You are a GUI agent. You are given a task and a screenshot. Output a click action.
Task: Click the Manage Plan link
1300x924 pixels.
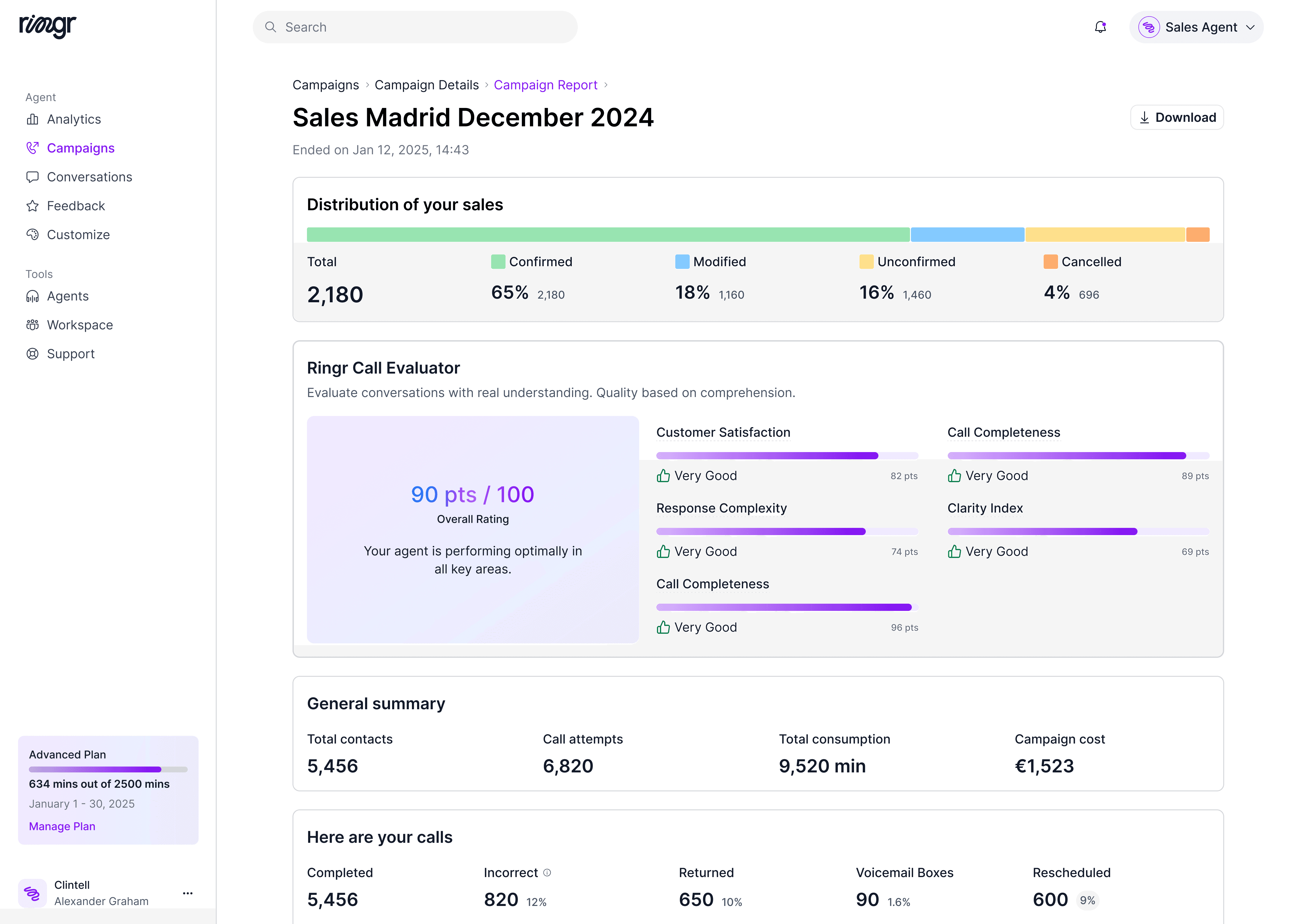61,826
